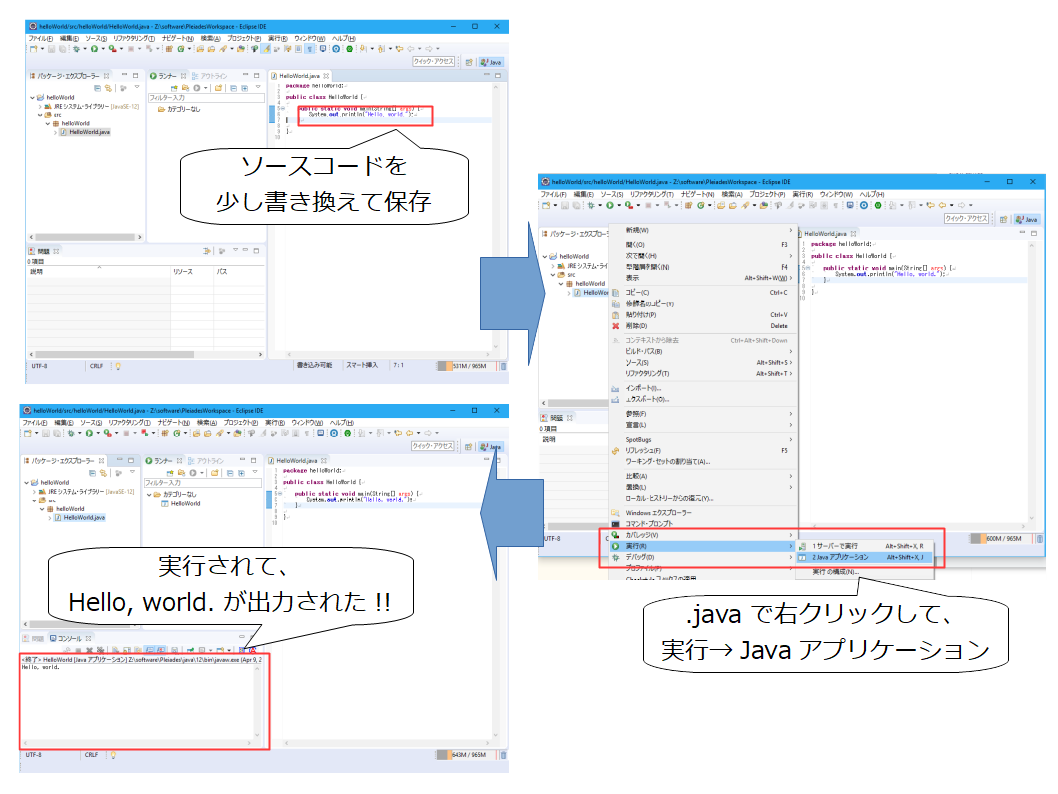
Task: Select HelloWorld.java editor tab in top-left window
Action: coord(300,76)
